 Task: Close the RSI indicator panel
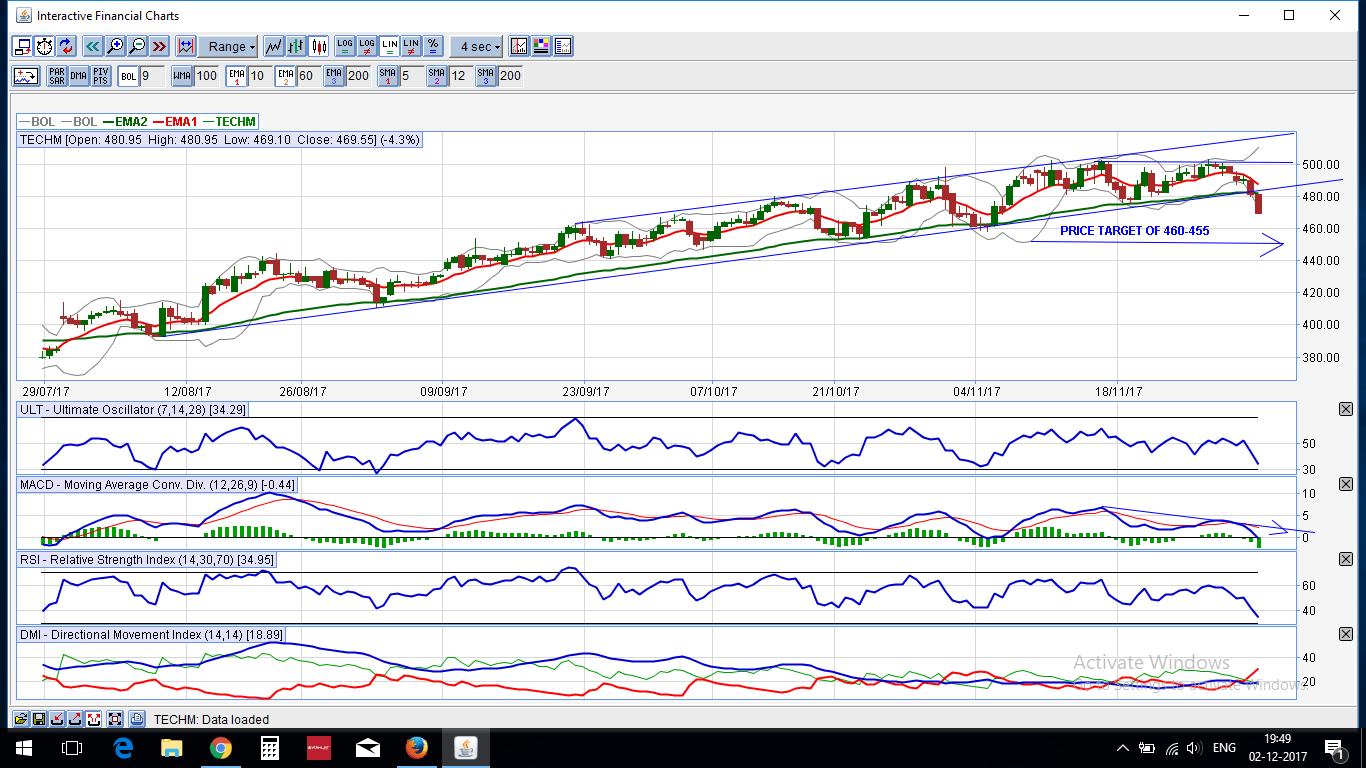pyautogui.click(x=1345, y=559)
